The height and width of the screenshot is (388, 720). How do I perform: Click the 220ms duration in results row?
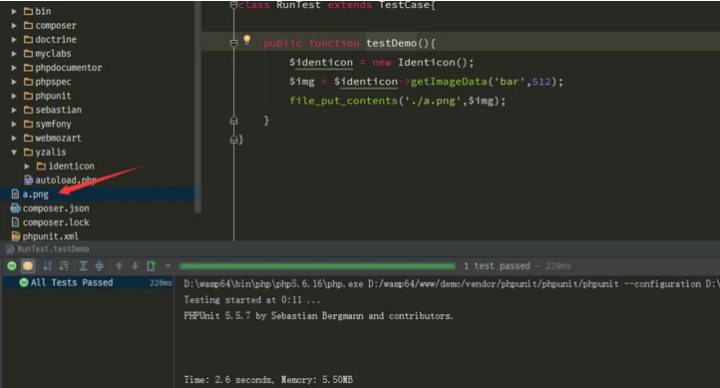point(161,283)
